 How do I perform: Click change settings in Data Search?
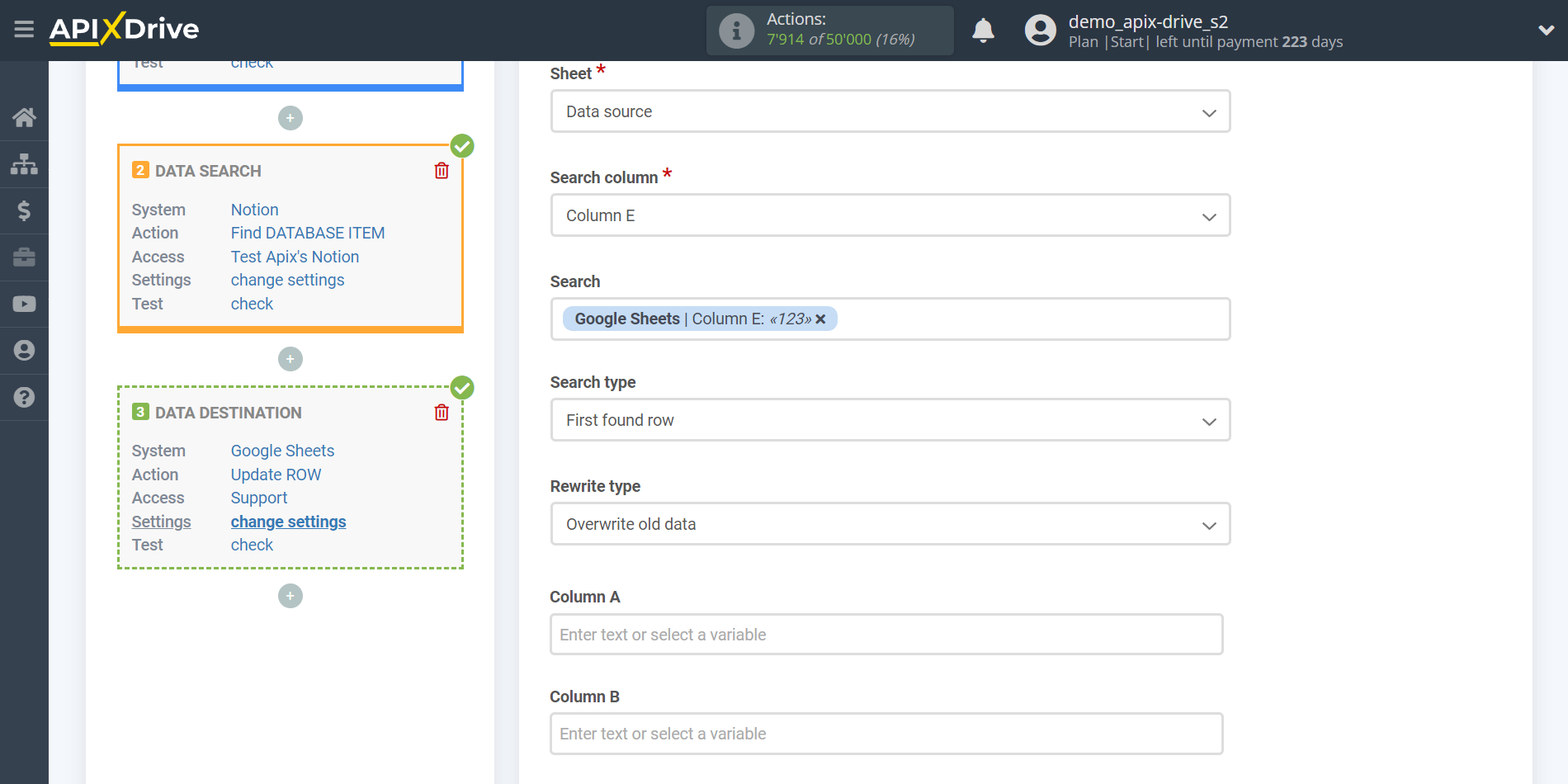click(287, 280)
